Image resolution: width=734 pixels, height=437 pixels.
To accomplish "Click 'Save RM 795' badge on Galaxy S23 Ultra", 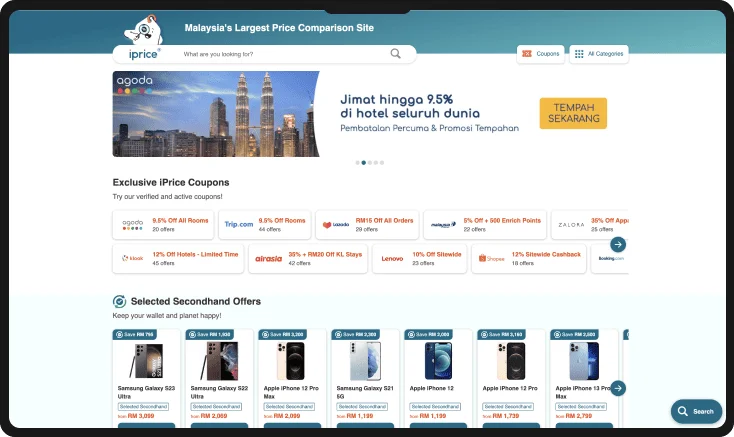I will 135,335.
